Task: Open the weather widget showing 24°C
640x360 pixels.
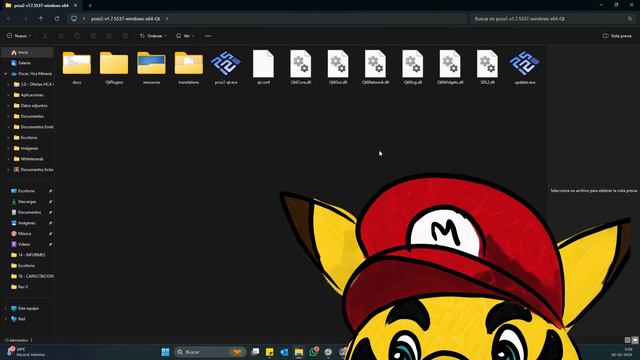Action: (27, 352)
